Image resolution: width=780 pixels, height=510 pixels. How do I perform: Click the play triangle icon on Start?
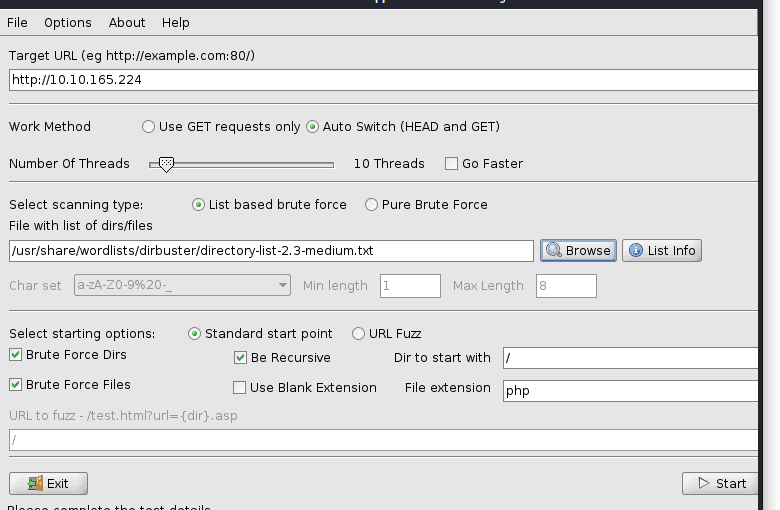[703, 483]
